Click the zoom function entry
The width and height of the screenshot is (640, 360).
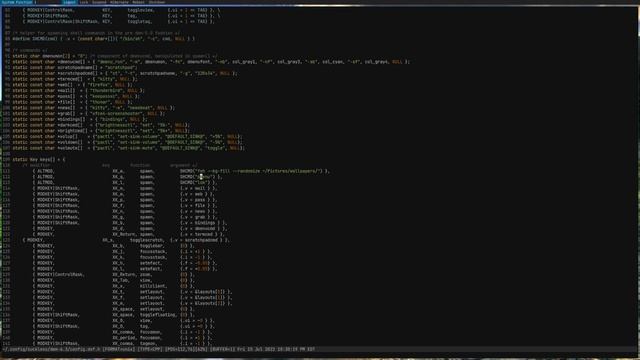(146, 275)
